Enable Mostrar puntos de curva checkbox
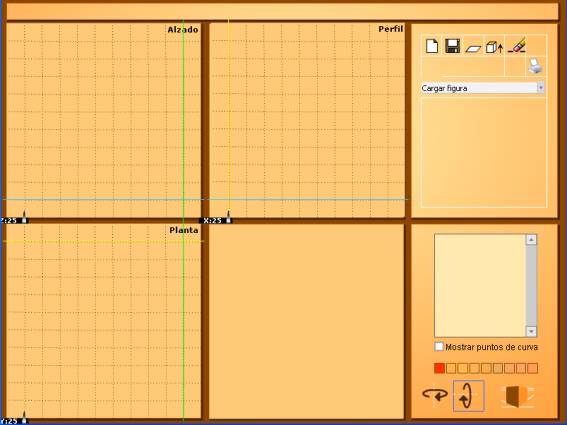Screen dimensions: 567x425 tap(439, 347)
